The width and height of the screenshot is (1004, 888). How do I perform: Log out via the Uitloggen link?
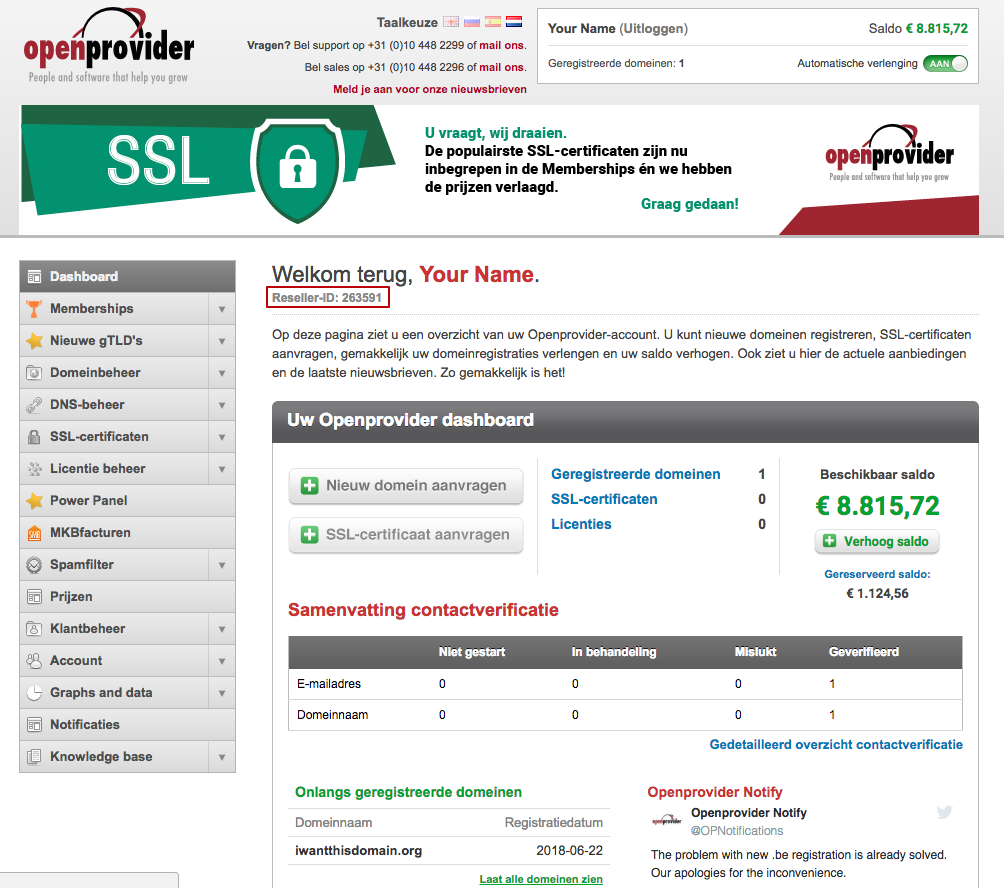(653, 28)
